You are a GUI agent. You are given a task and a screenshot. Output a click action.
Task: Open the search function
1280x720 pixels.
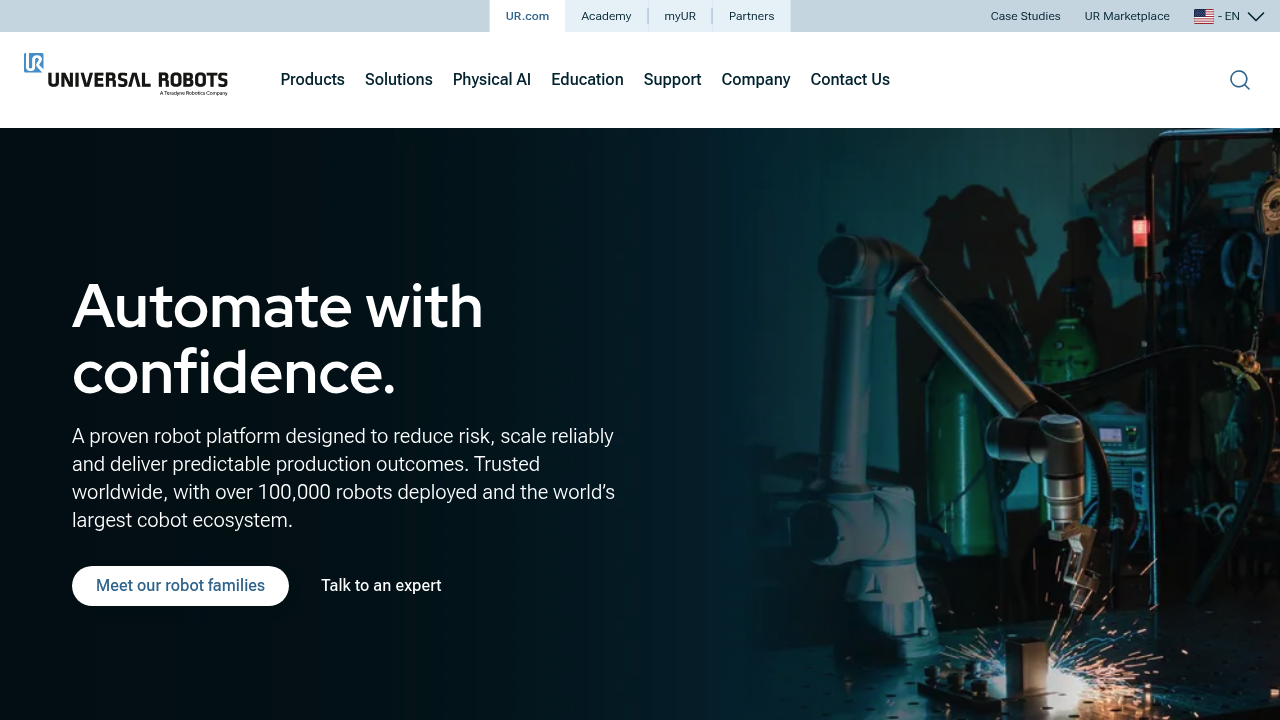(x=1239, y=79)
